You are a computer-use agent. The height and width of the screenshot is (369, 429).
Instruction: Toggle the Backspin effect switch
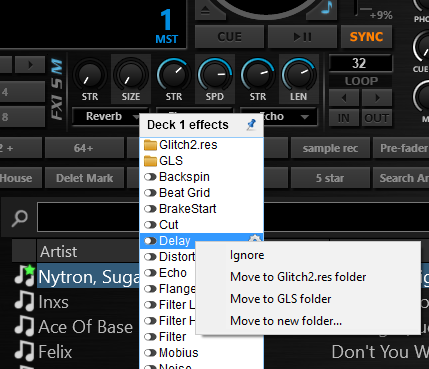click(150, 177)
